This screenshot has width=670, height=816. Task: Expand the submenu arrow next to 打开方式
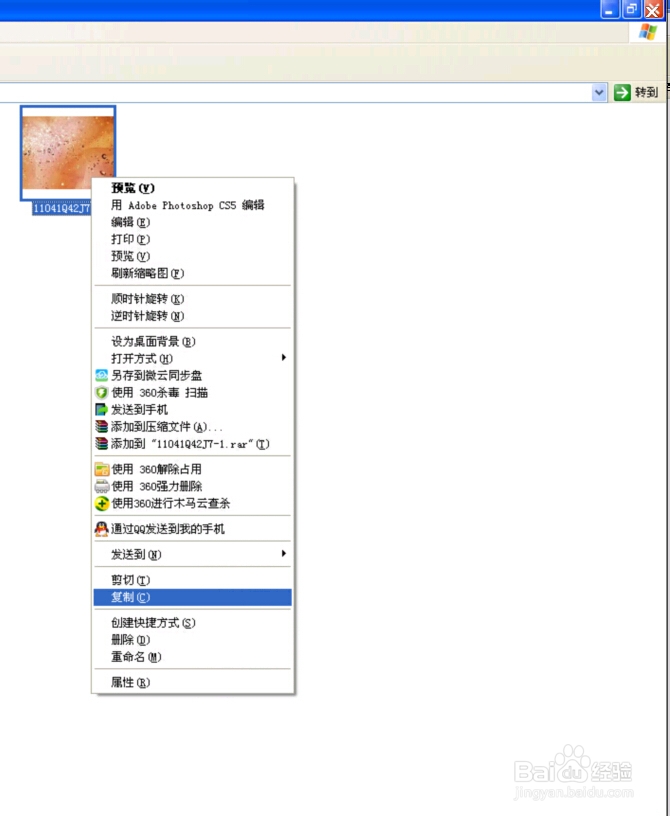284,358
